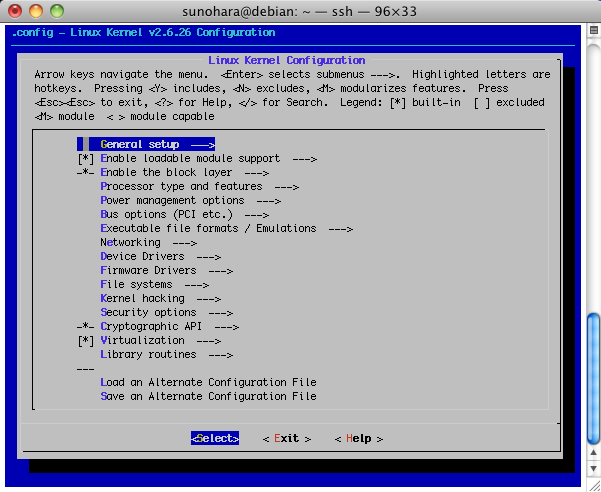Click the green zoom window button
601x492 pixels.
tap(58, 11)
